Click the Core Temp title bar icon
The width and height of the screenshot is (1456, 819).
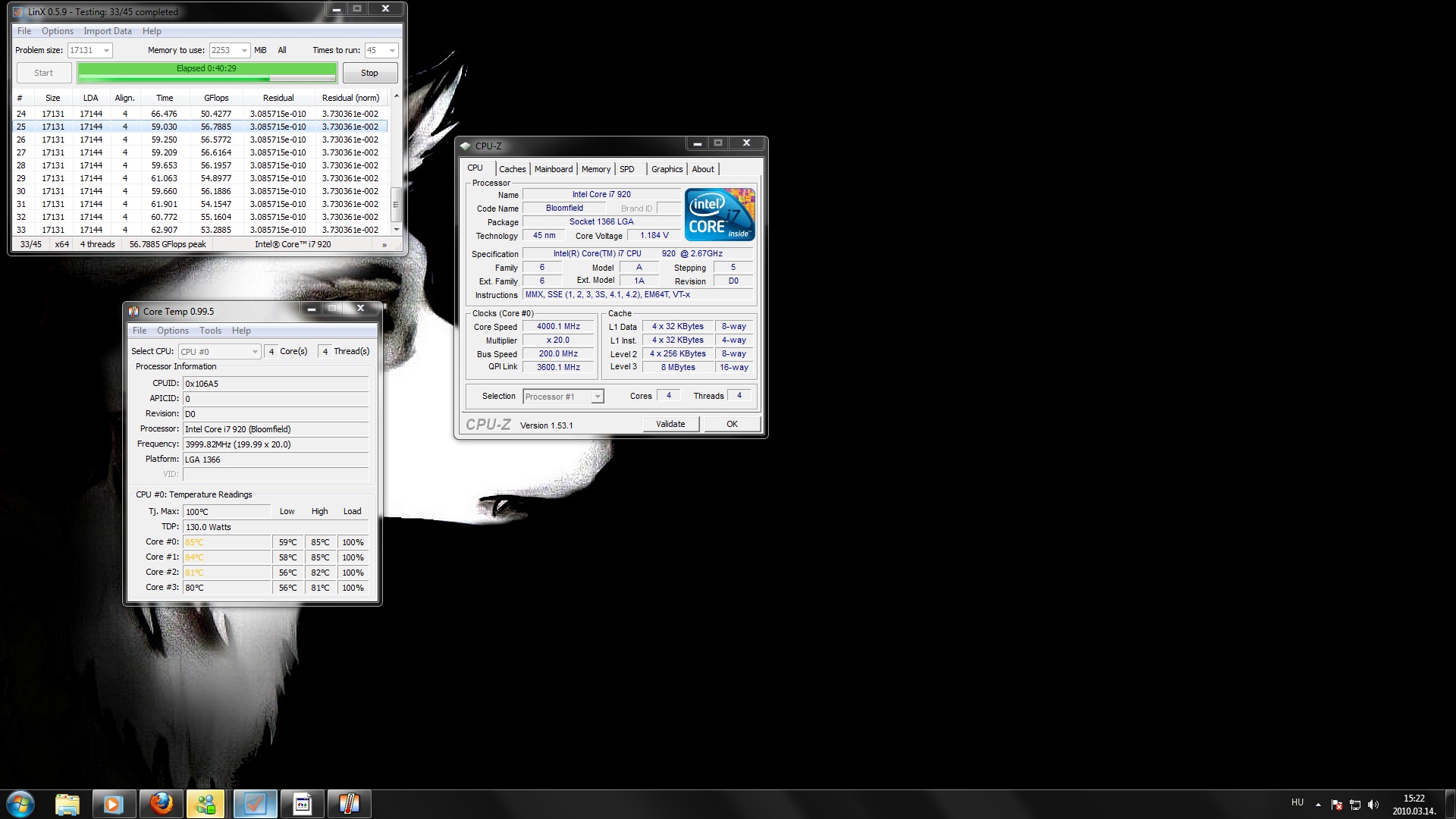(133, 311)
